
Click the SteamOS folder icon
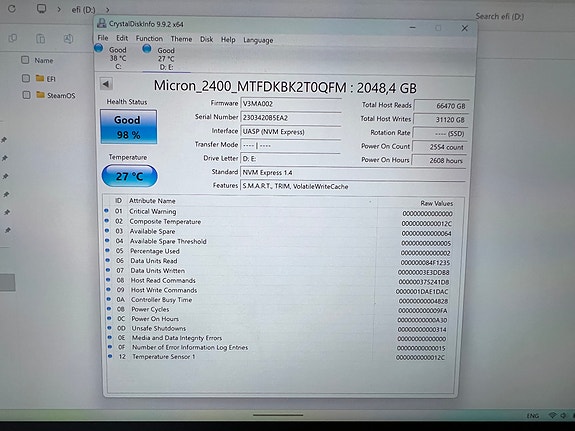coord(41,95)
